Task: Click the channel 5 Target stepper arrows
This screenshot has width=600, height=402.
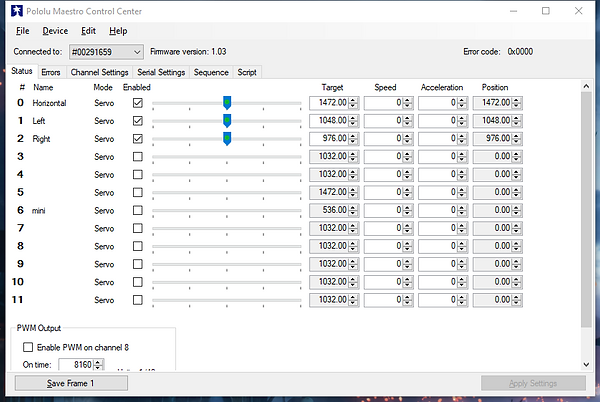Action: tap(353, 192)
